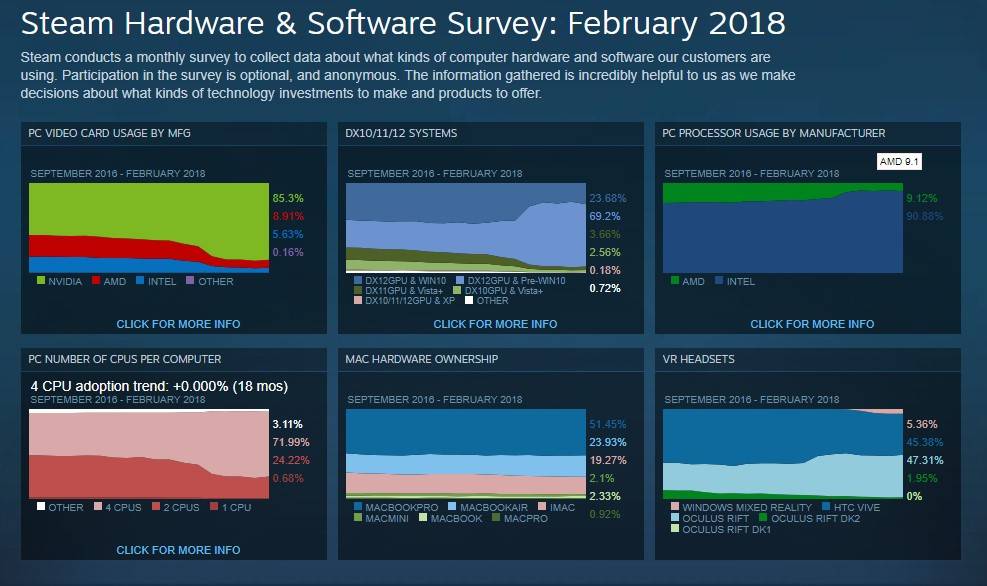
Task: Select the DX12GPU & Pre-WIN10 legend swatch
Action: pos(460,280)
